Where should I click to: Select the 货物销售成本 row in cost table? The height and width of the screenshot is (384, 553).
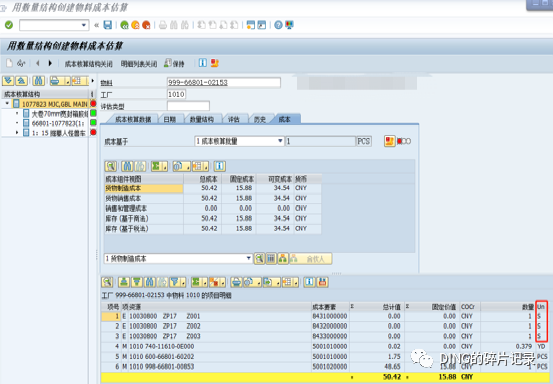tap(213, 198)
